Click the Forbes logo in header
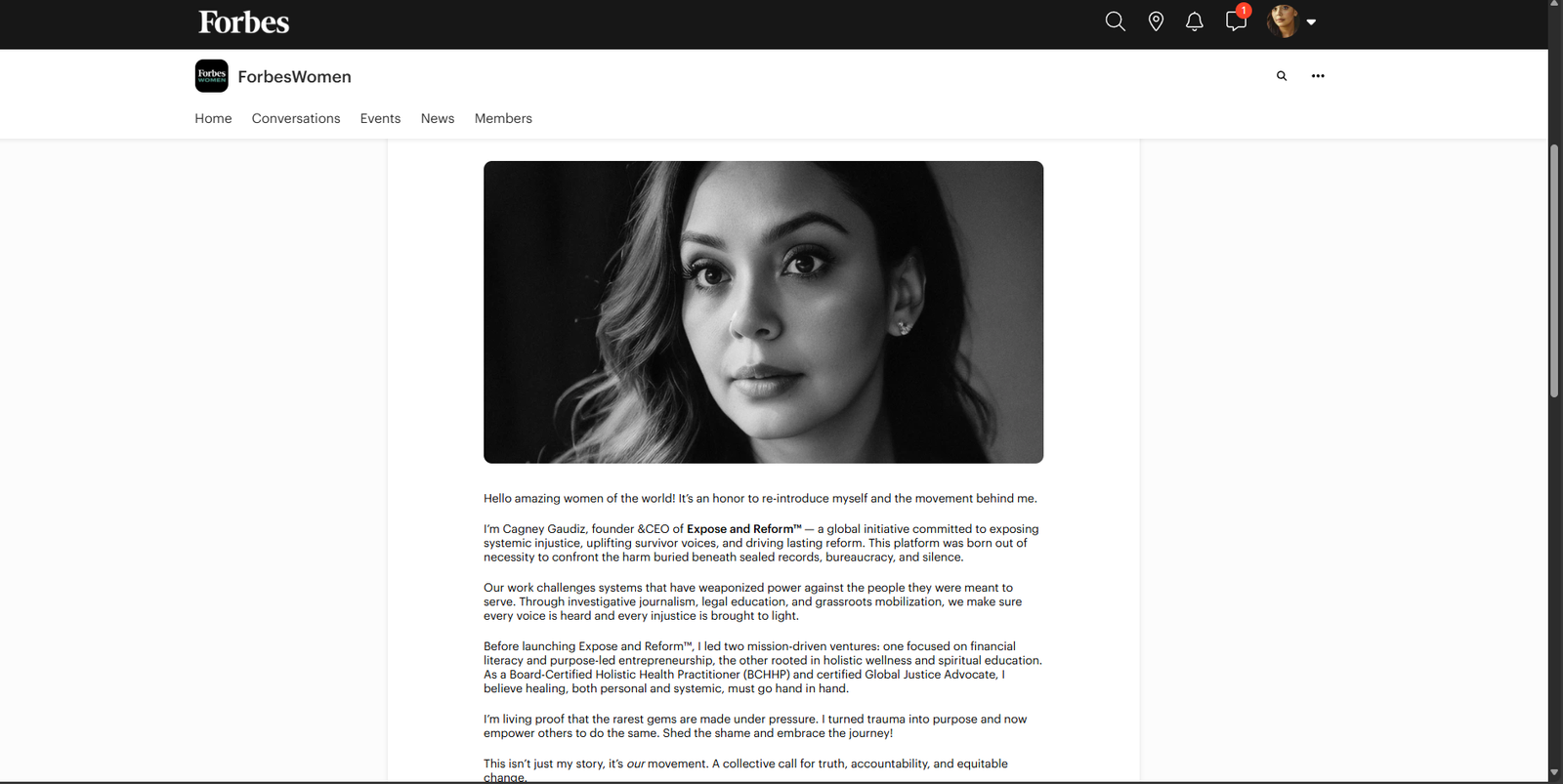This screenshot has width=1563, height=784. point(244,22)
